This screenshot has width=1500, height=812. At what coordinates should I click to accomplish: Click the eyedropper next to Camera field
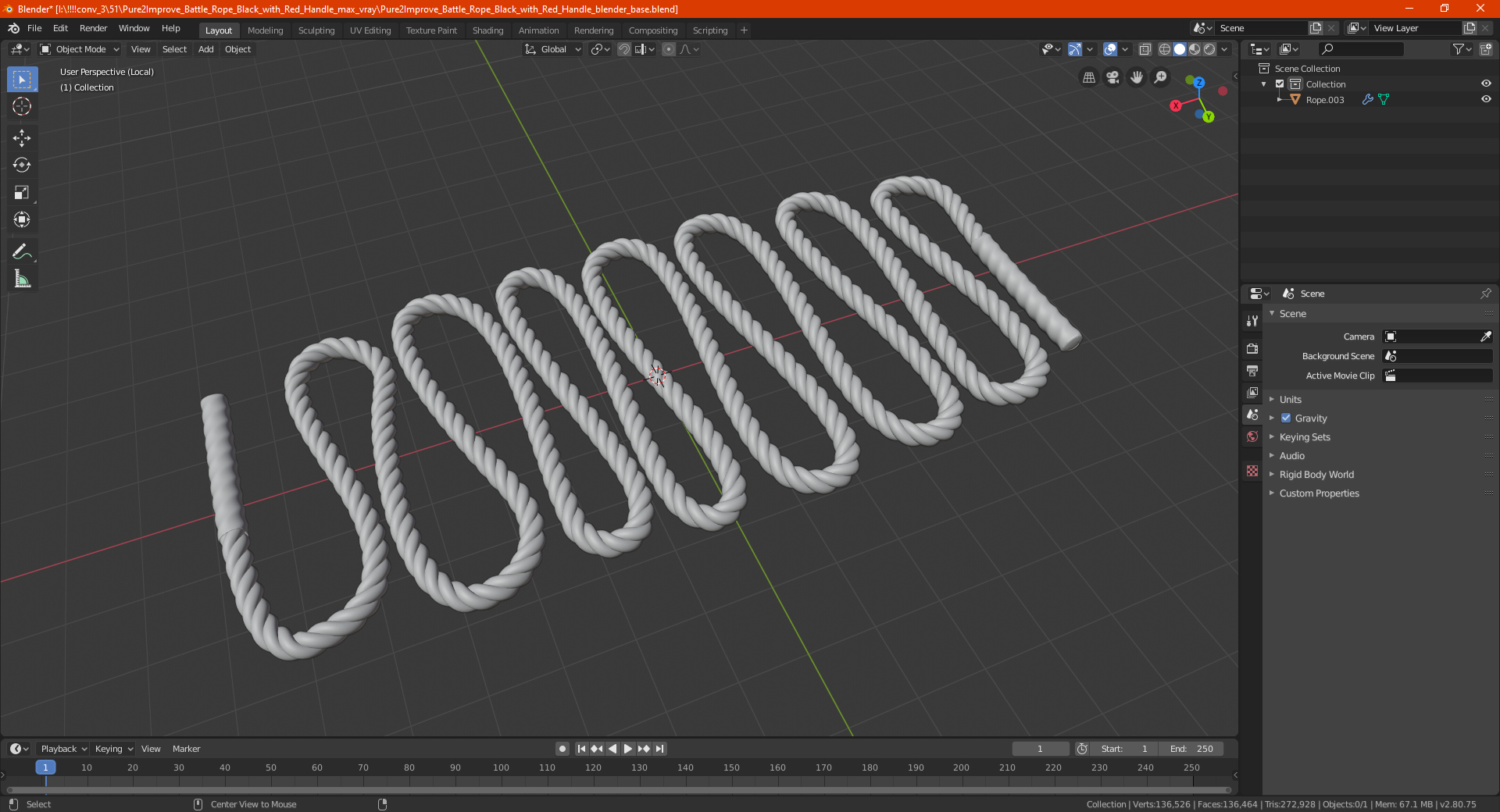pyautogui.click(x=1485, y=337)
